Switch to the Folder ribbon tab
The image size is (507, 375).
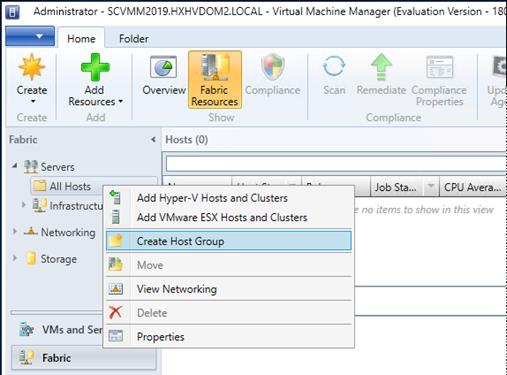134,39
